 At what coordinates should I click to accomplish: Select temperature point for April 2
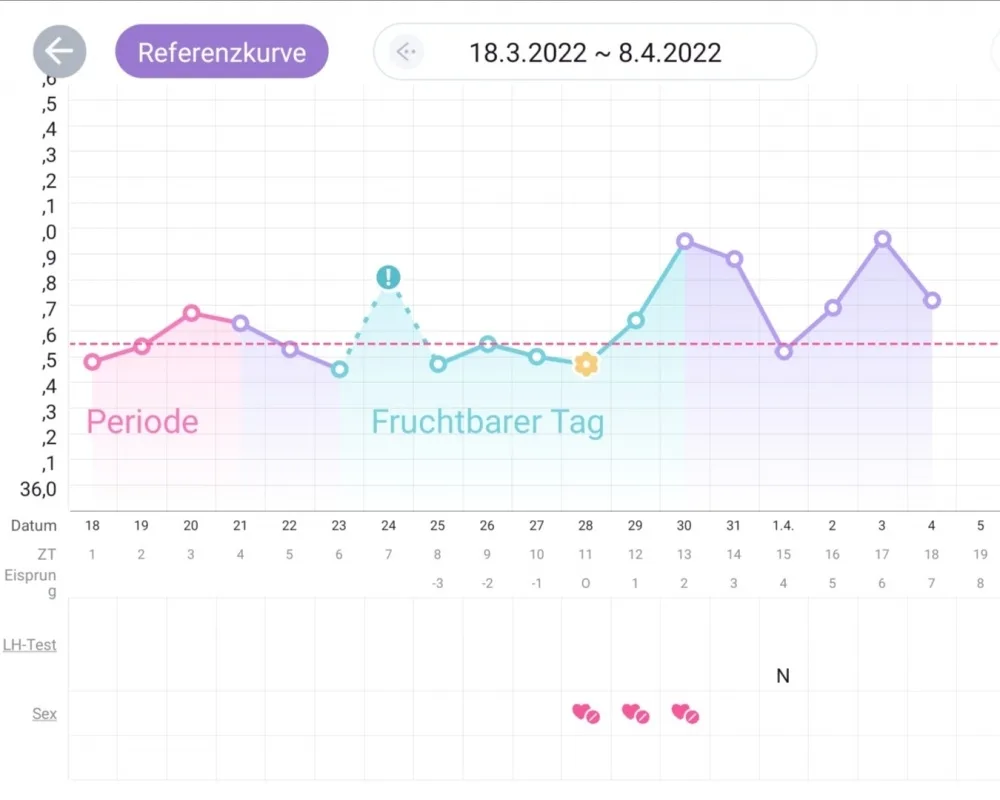833,307
